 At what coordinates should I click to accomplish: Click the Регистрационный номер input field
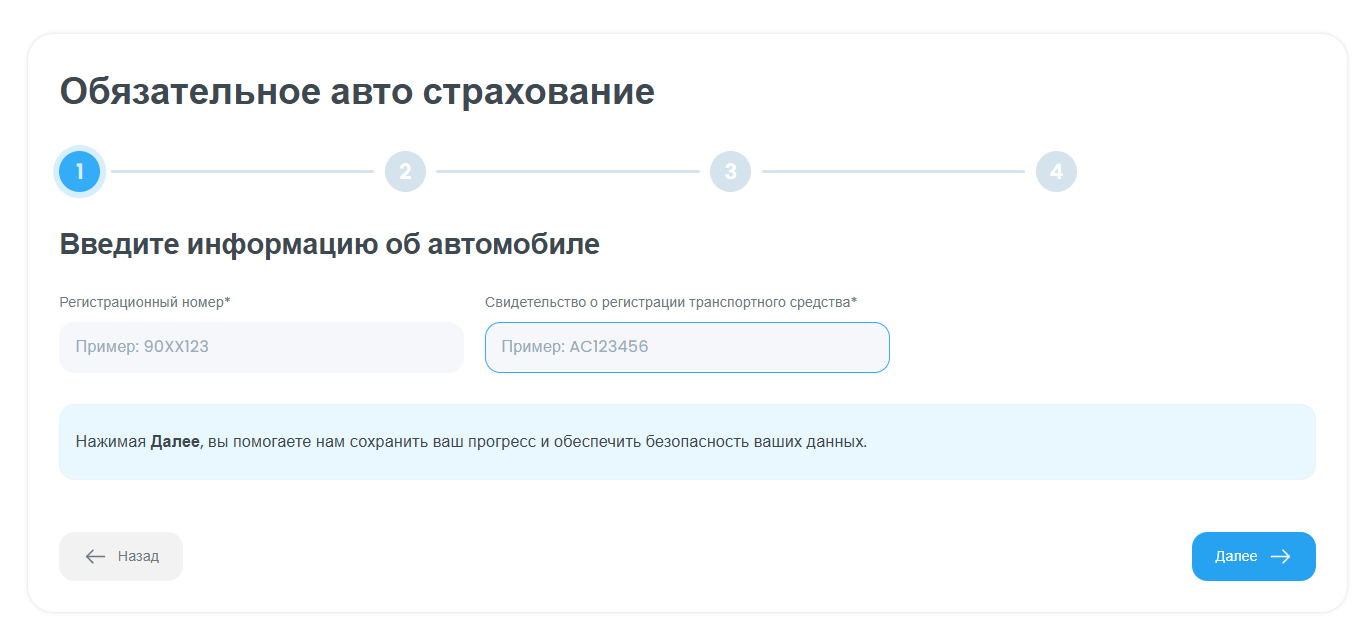261,347
